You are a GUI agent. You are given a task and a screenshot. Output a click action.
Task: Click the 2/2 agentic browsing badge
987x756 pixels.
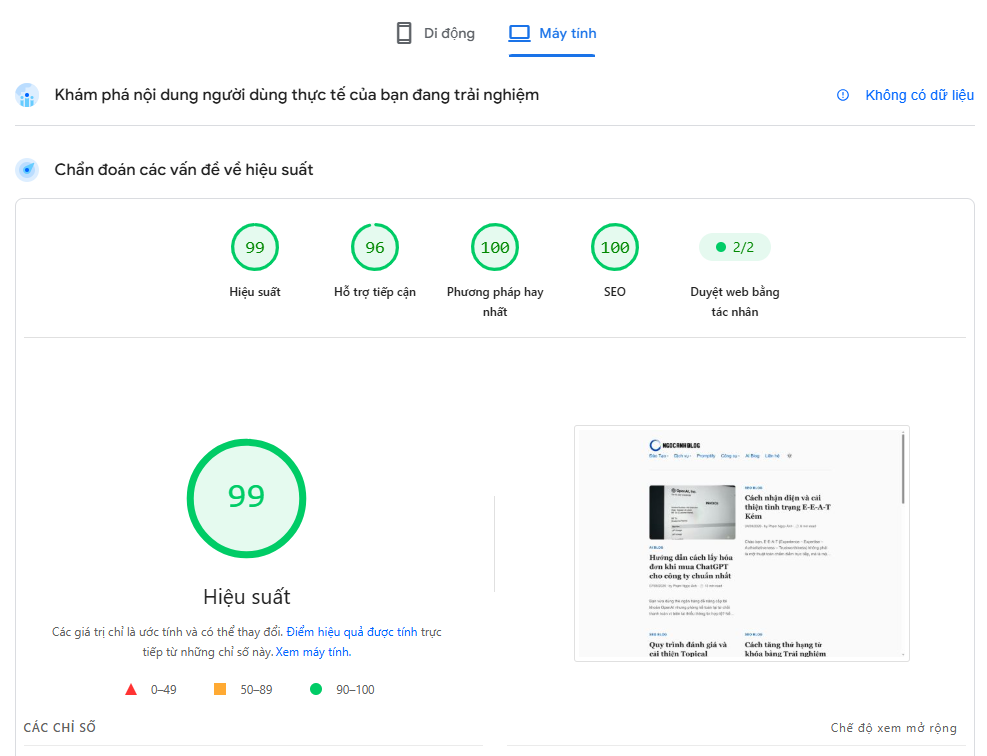[x=735, y=247]
